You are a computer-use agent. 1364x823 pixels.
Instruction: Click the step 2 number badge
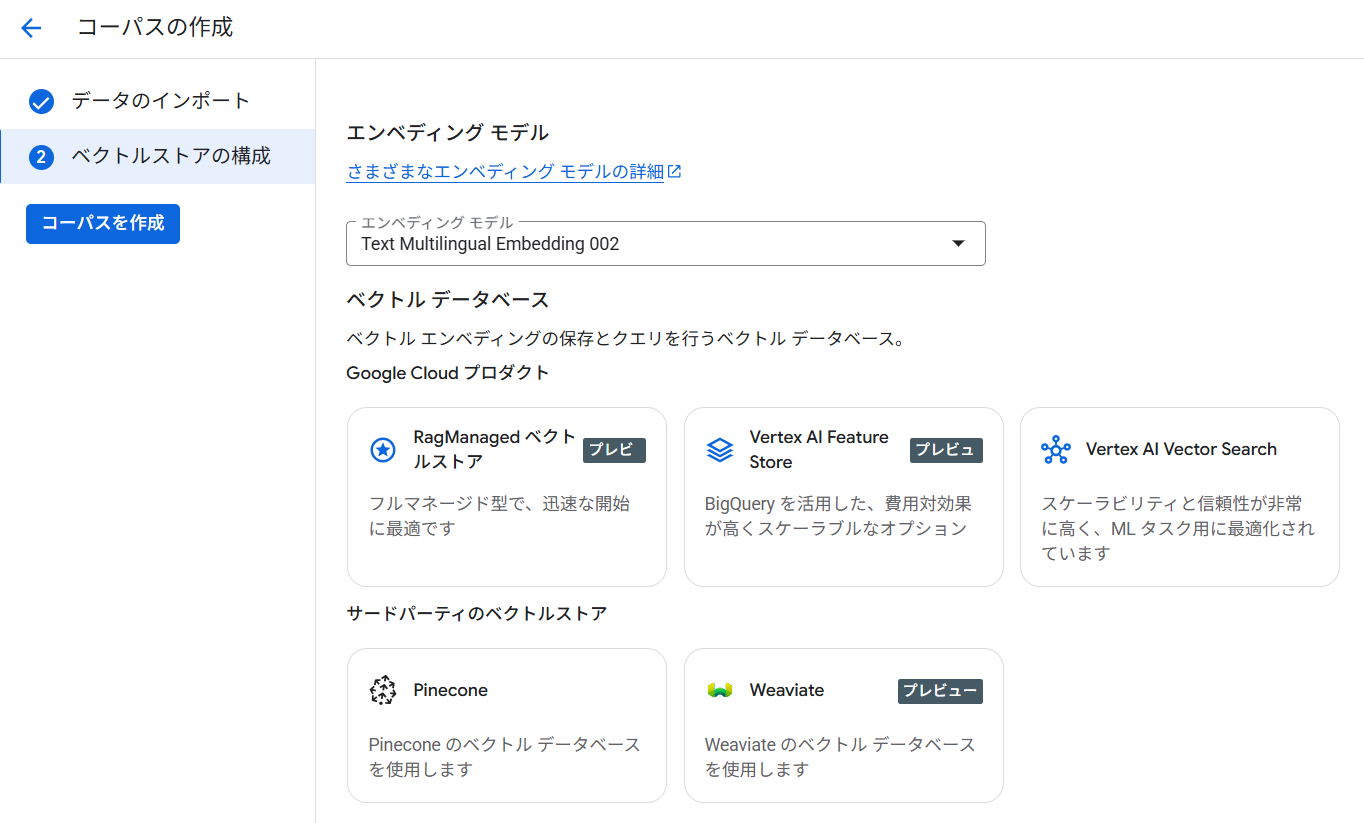coord(41,157)
